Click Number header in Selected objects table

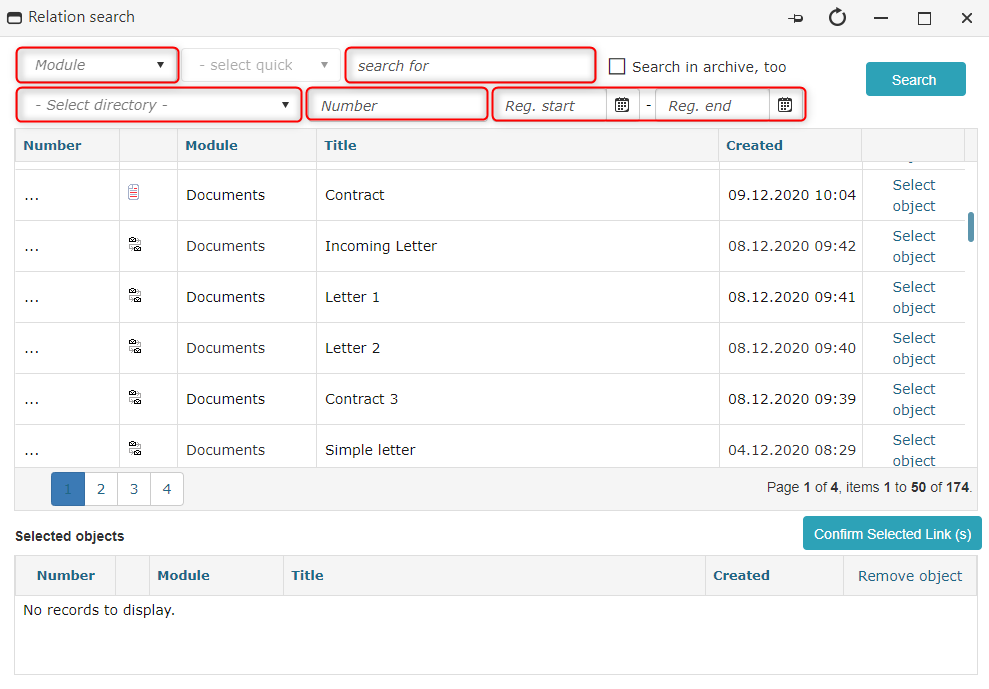pos(66,575)
